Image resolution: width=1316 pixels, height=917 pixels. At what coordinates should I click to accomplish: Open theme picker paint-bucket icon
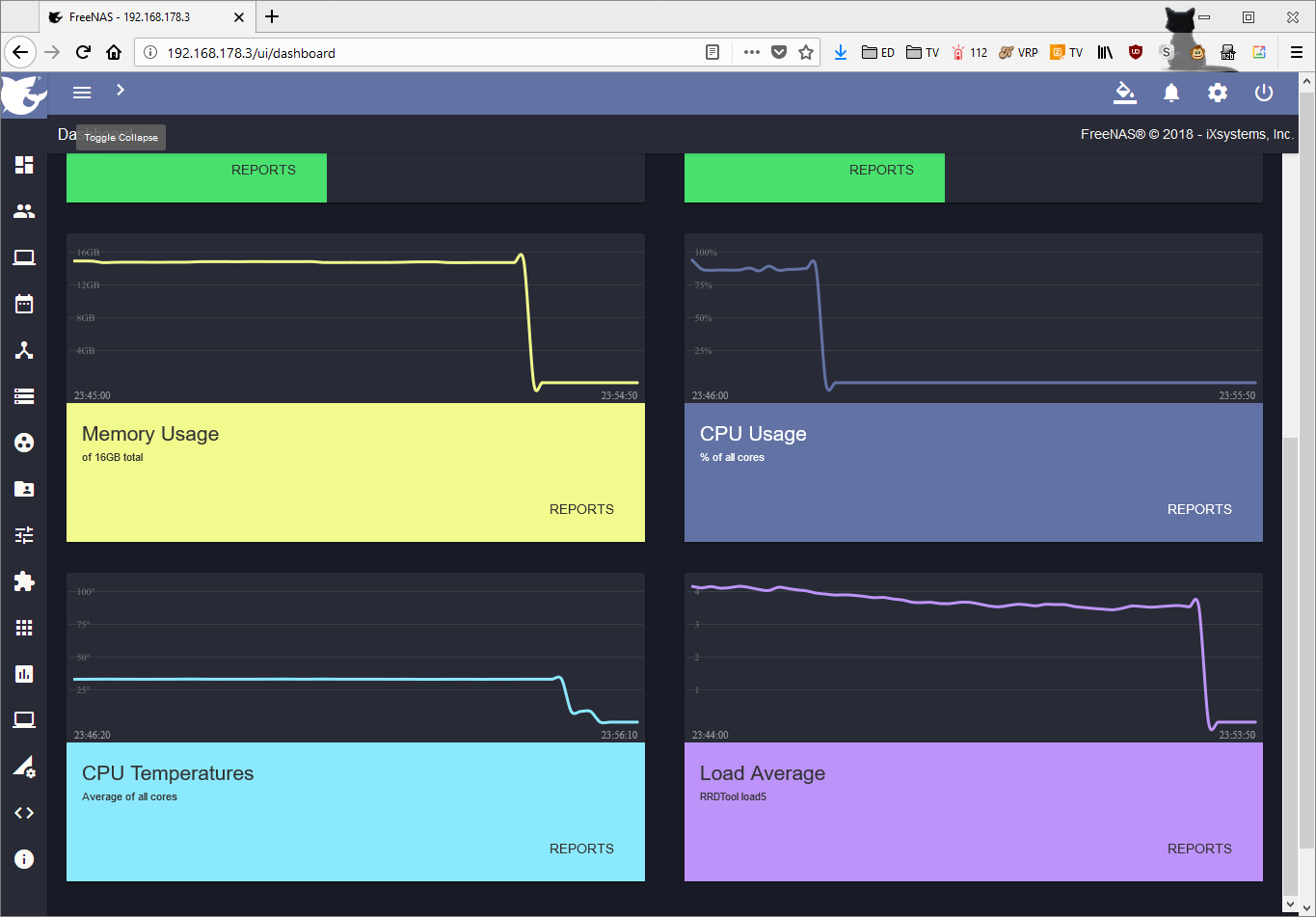click(1125, 93)
